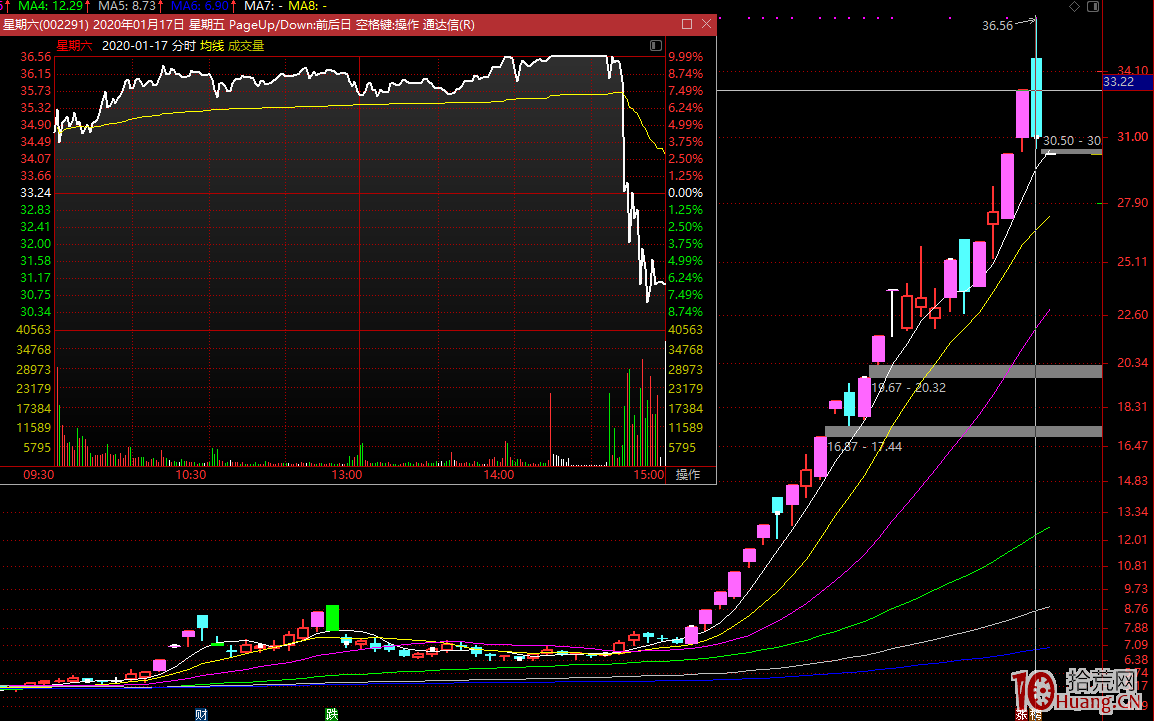Image resolution: width=1154 pixels, height=721 pixels.
Task: Click the MA5: 8.73 indicator label
Action: tap(128, 6)
